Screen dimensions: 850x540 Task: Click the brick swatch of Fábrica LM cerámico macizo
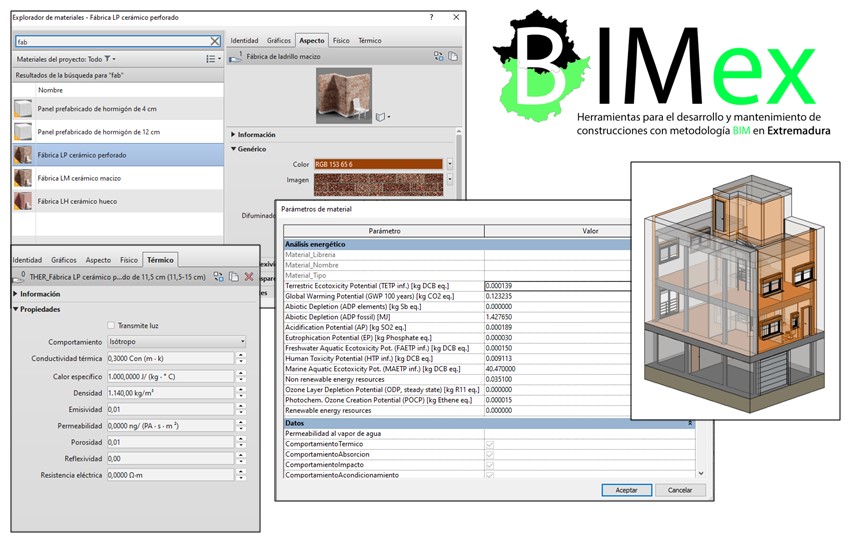click(x=23, y=178)
